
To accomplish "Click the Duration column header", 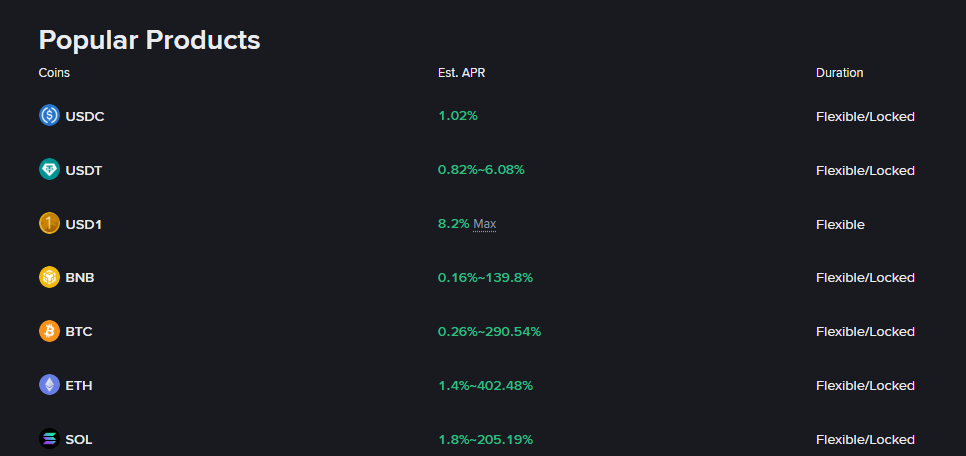I will [x=839, y=73].
